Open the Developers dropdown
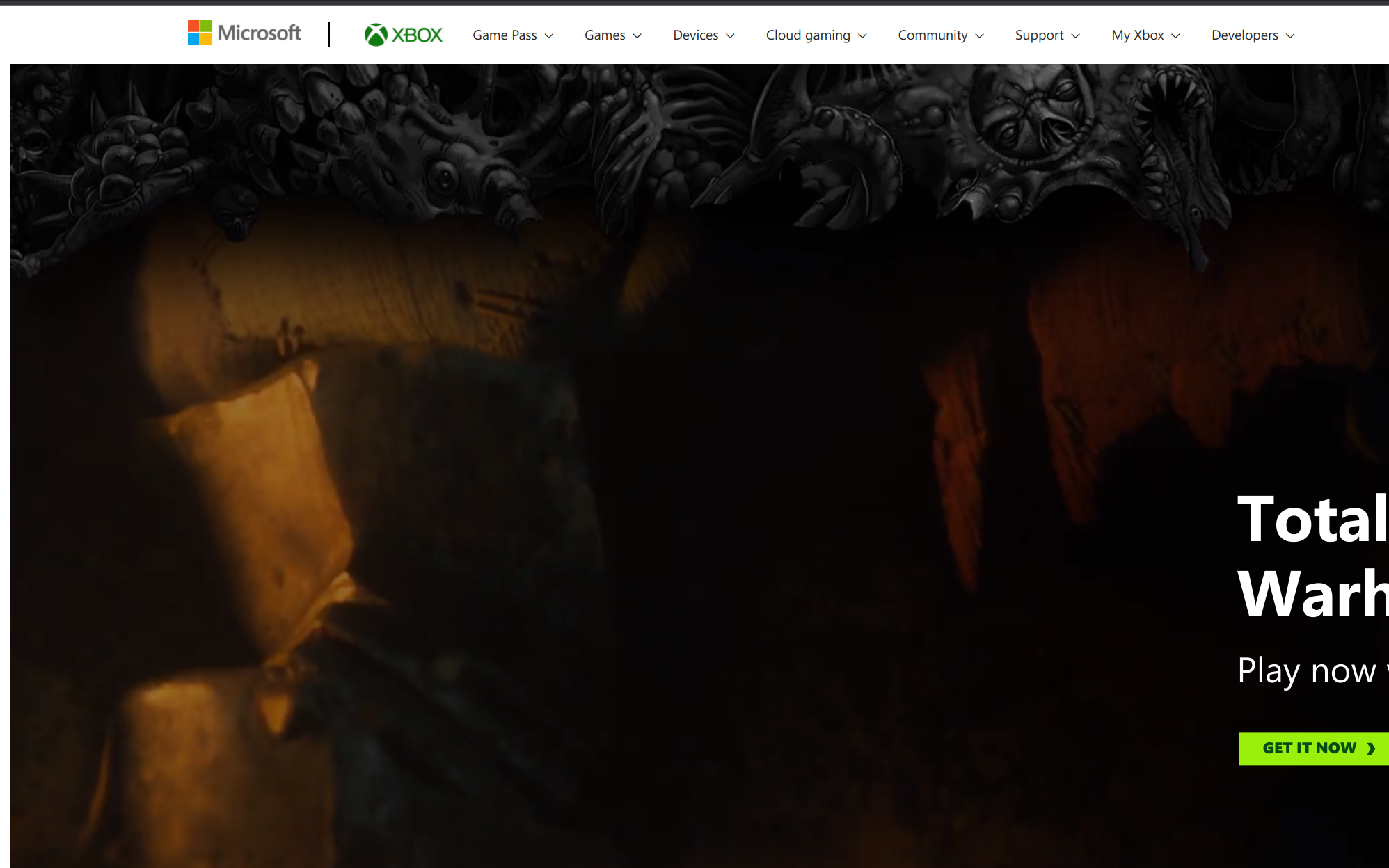 (1253, 35)
